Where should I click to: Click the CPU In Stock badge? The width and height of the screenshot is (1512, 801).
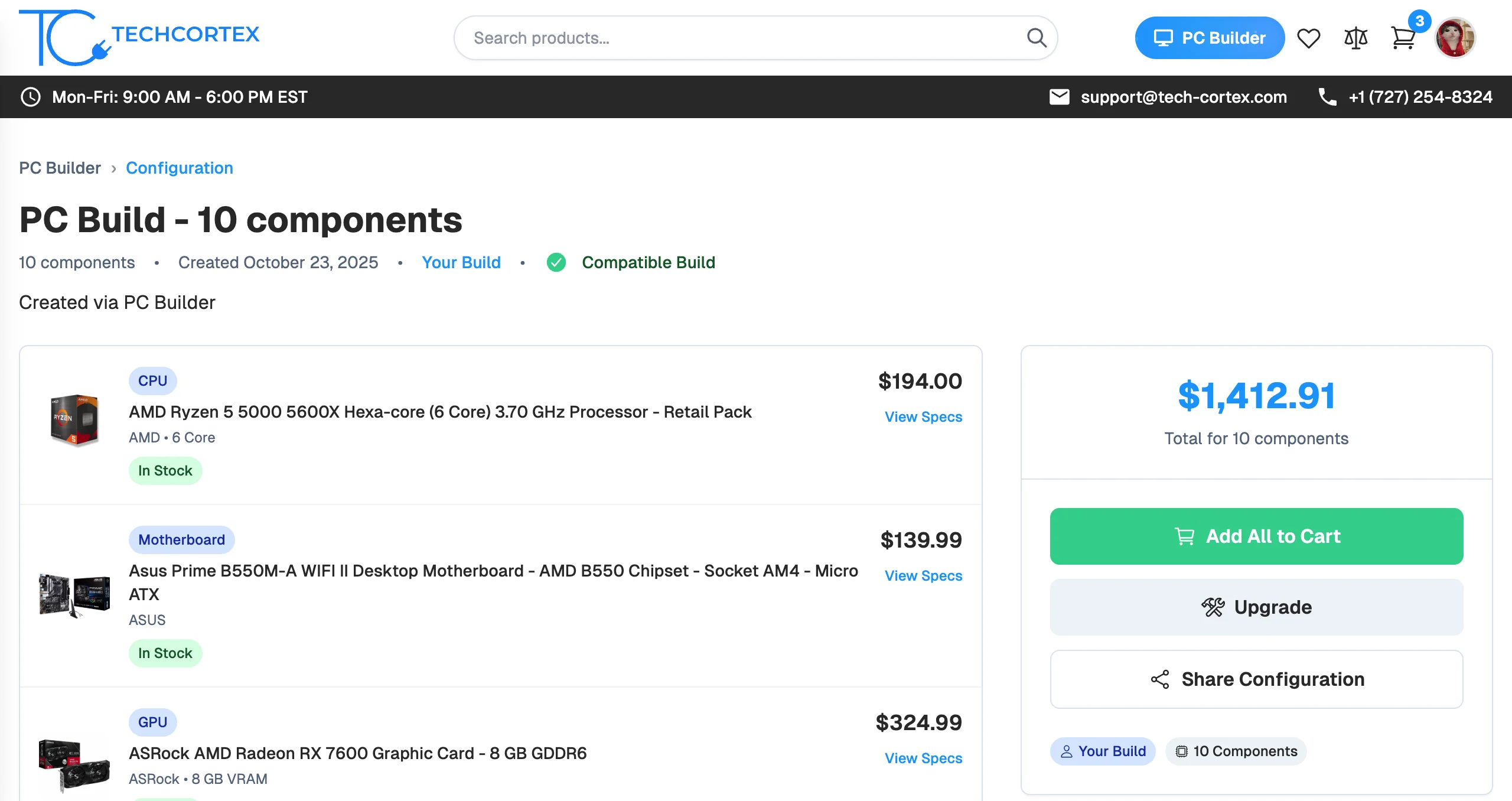(165, 471)
